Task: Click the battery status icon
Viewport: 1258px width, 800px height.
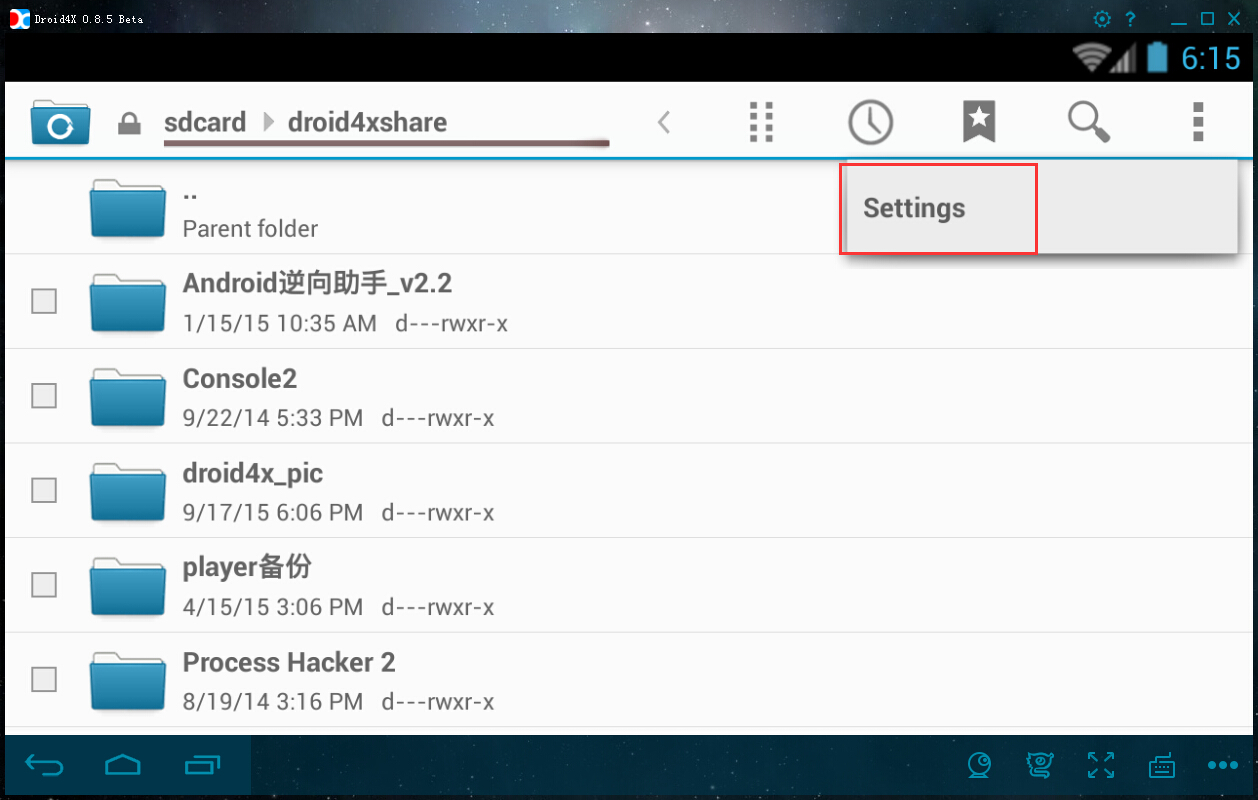Action: click(1158, 57)
